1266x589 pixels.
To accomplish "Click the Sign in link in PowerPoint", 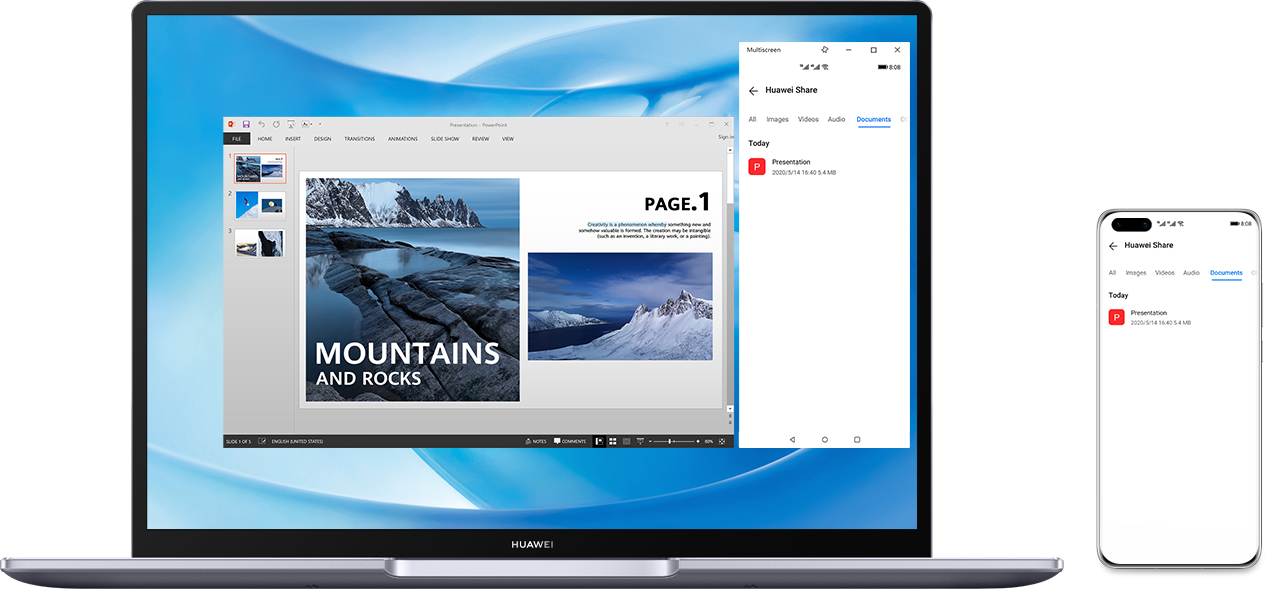I will coord(726,137).
